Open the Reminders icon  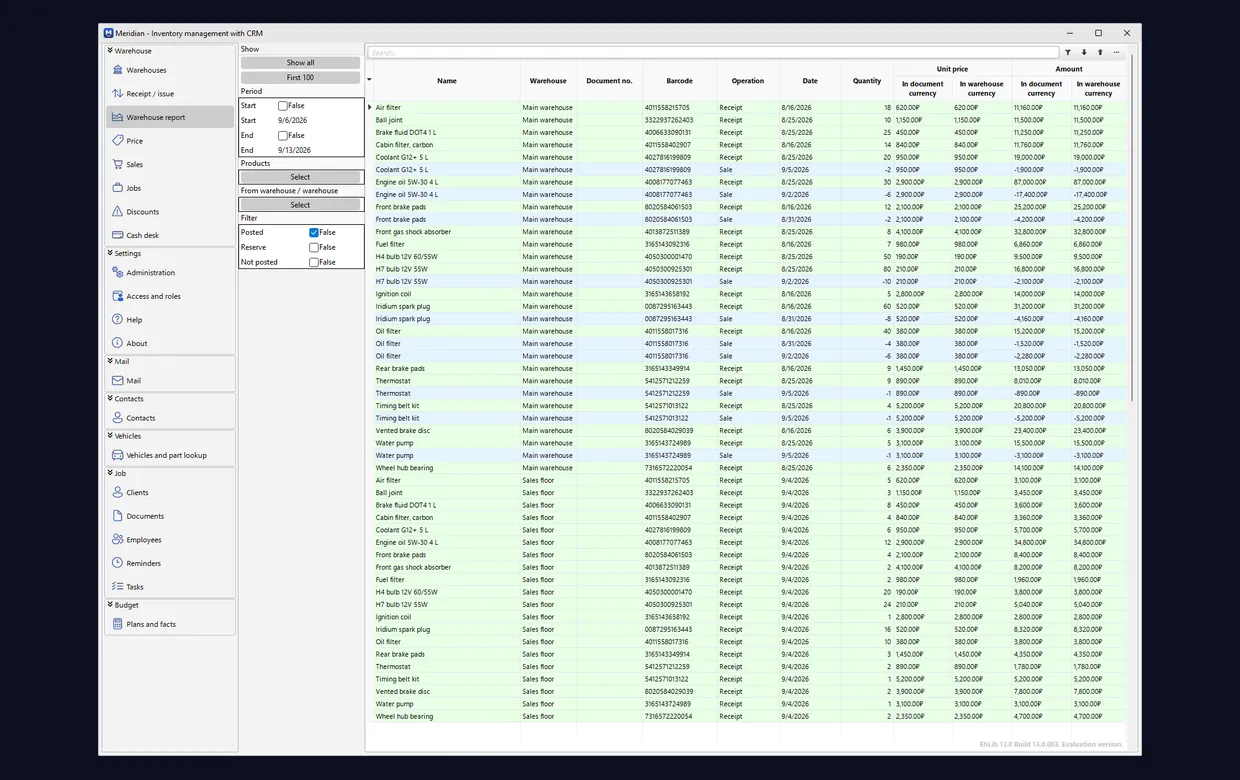117,563
